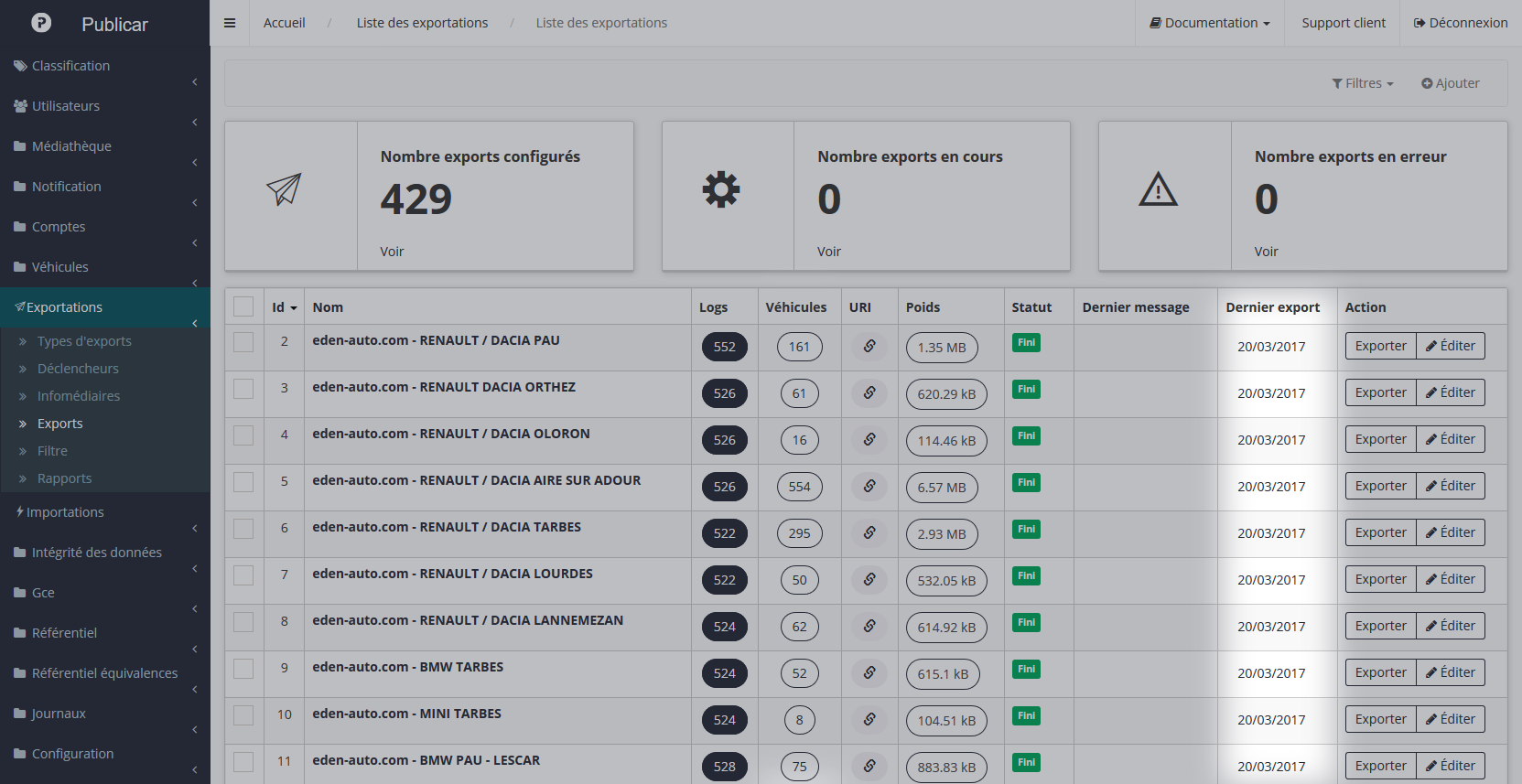Open Support client link
This screenshot has height=784, width=1522.
point(1344,23)
